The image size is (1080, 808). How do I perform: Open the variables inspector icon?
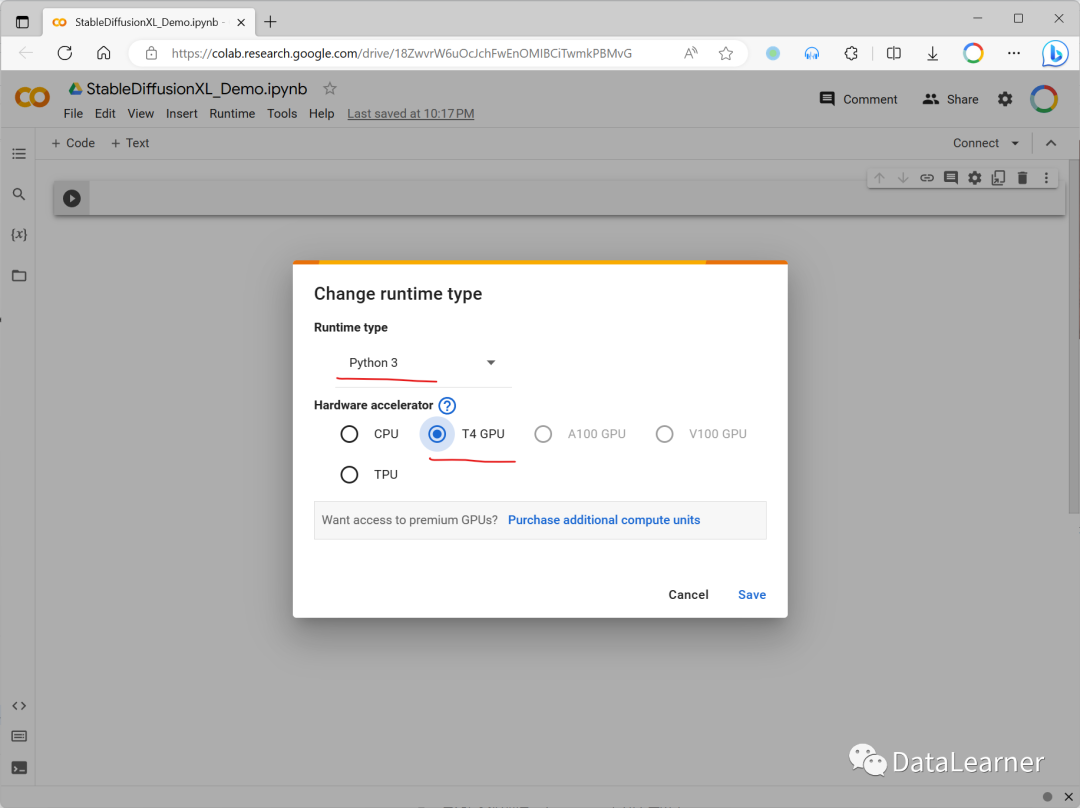point(19,234)
